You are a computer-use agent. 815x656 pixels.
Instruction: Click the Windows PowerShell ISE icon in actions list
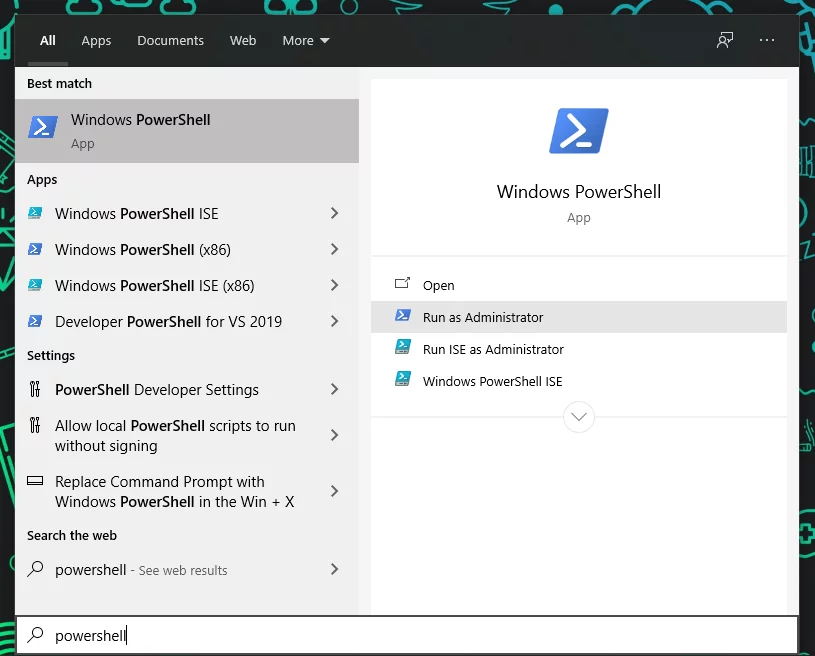[x=403, y=379]
